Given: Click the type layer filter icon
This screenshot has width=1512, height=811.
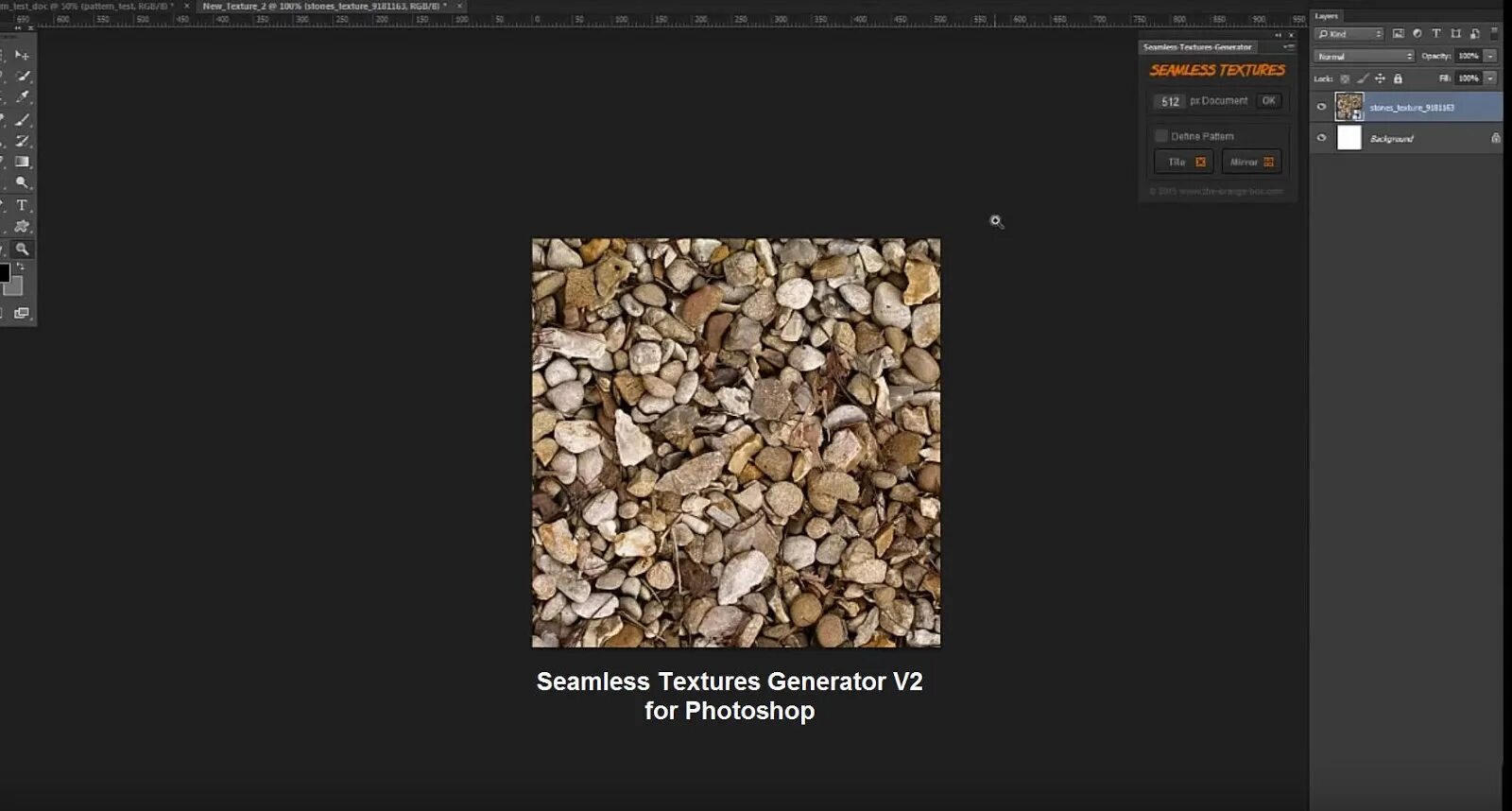Looking at the screenshot, I should pos(1436,34).
